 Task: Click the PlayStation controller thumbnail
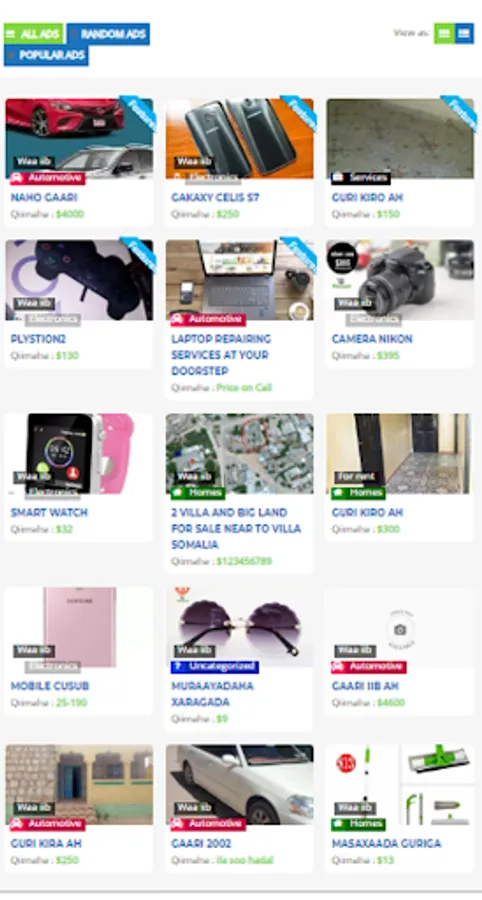point(79,280)
